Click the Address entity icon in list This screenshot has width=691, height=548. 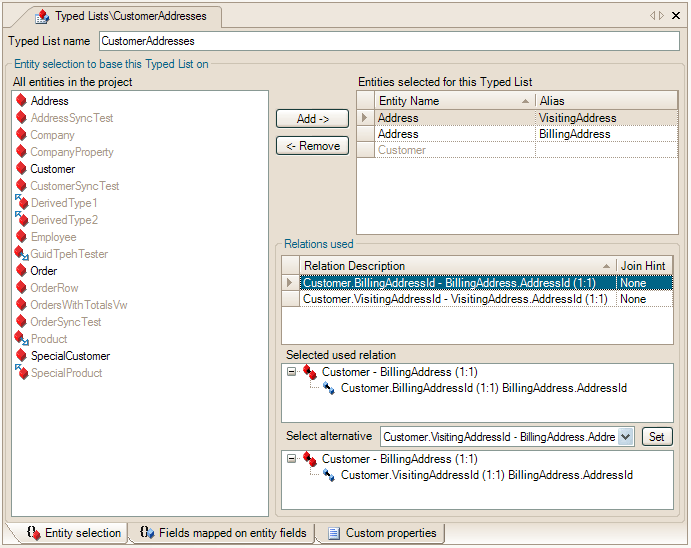(x=21, y=101)
